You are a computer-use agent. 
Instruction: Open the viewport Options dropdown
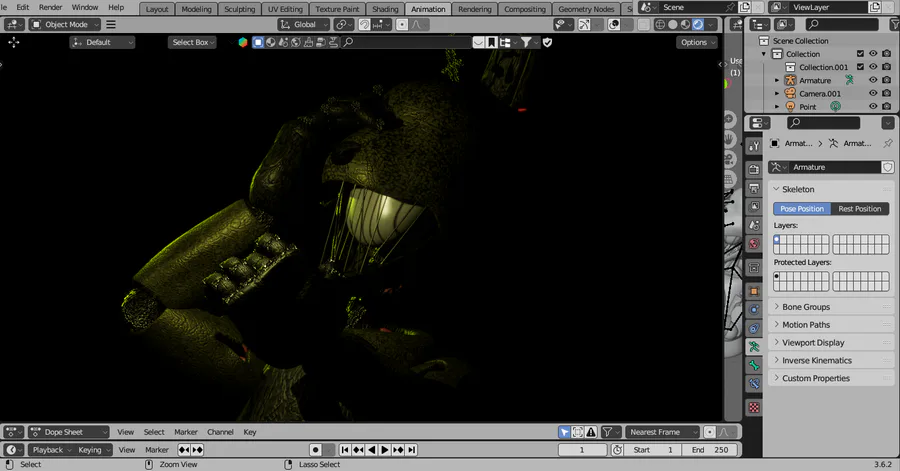tap(697, 42)
